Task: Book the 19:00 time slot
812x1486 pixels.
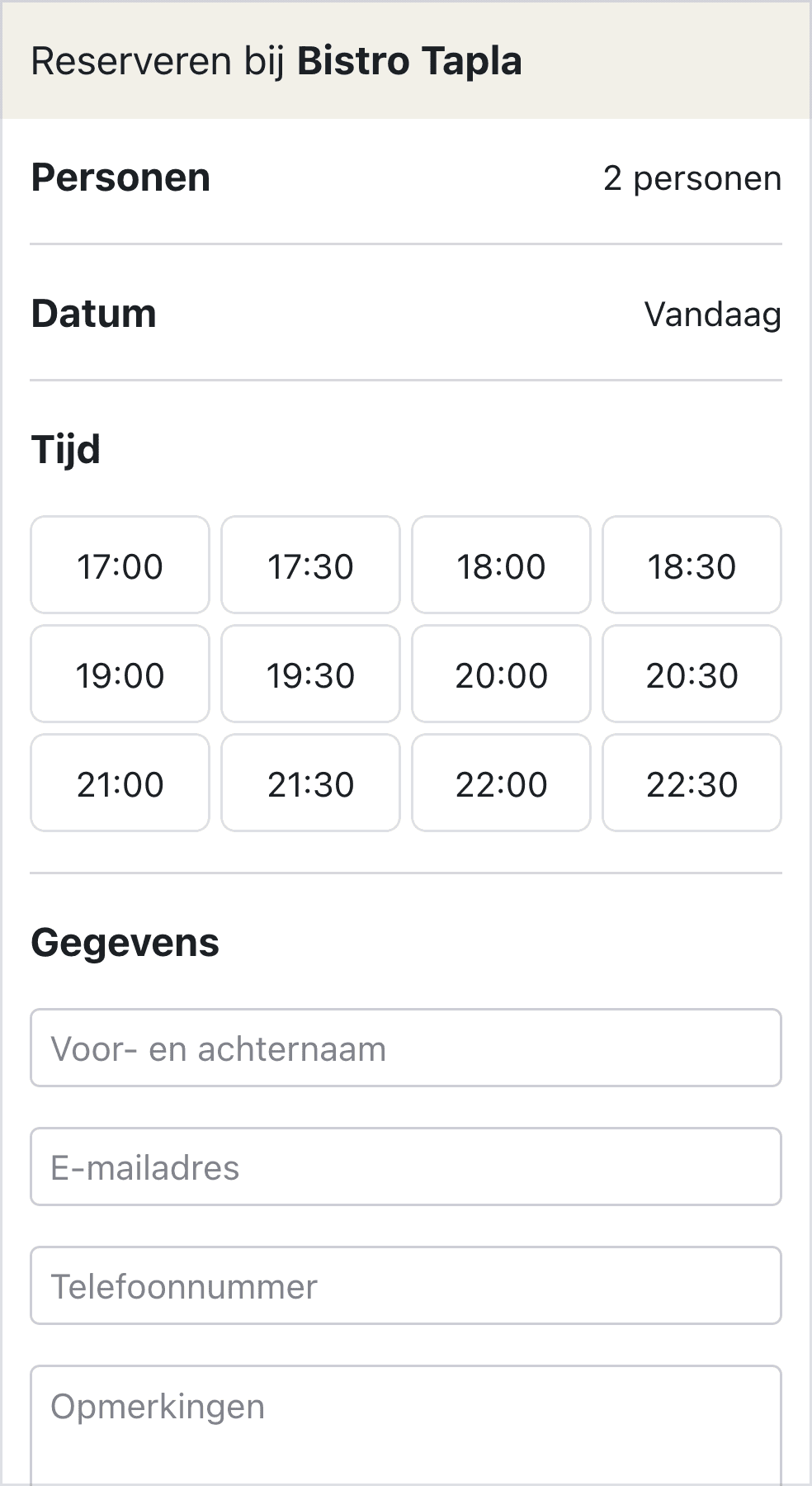Action: tap(120, 674)
